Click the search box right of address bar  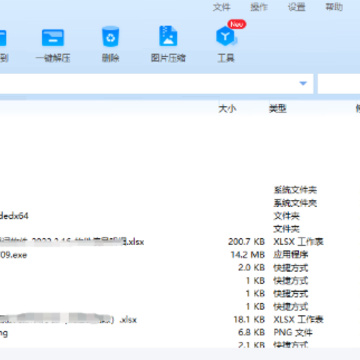pos(339,84)
